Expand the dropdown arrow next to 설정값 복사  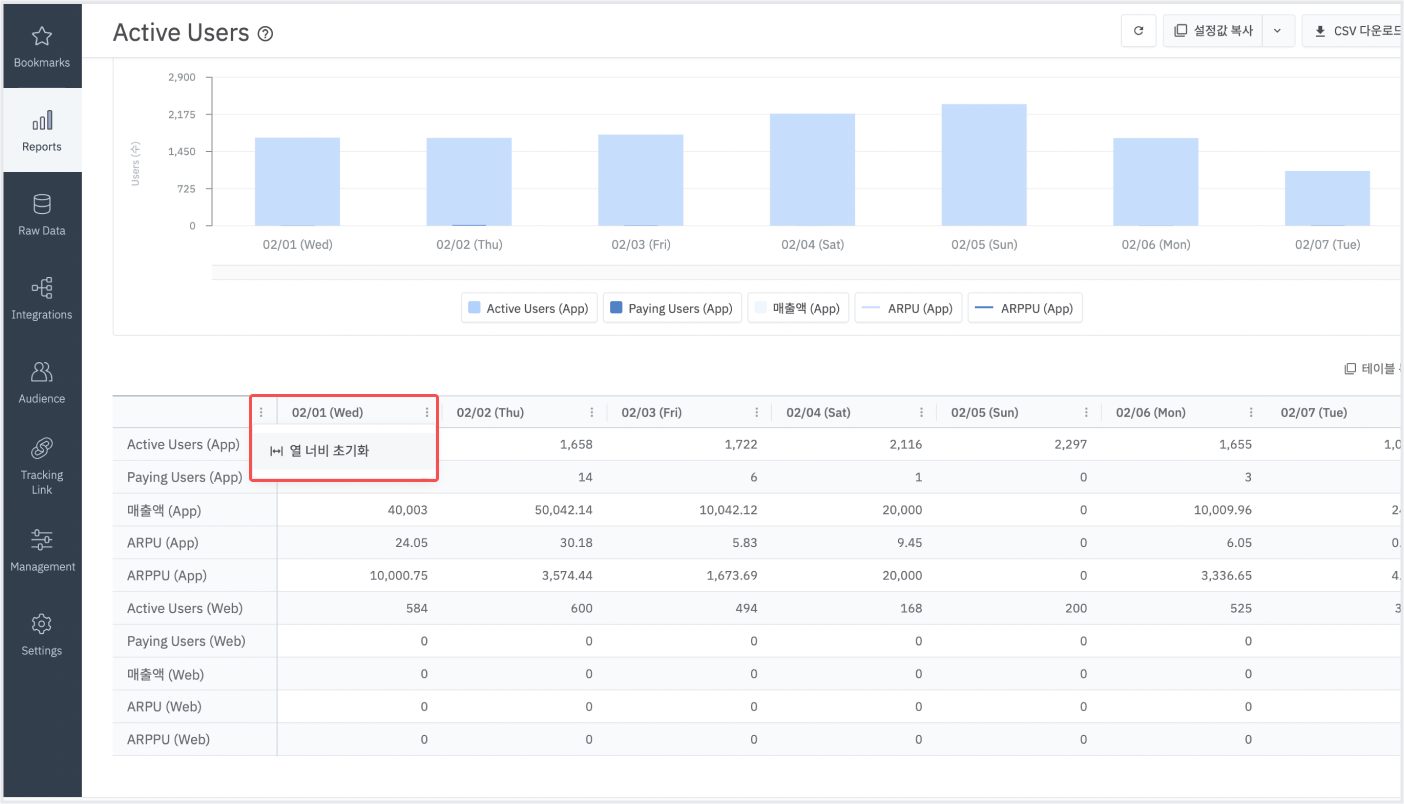[1278, 31]
